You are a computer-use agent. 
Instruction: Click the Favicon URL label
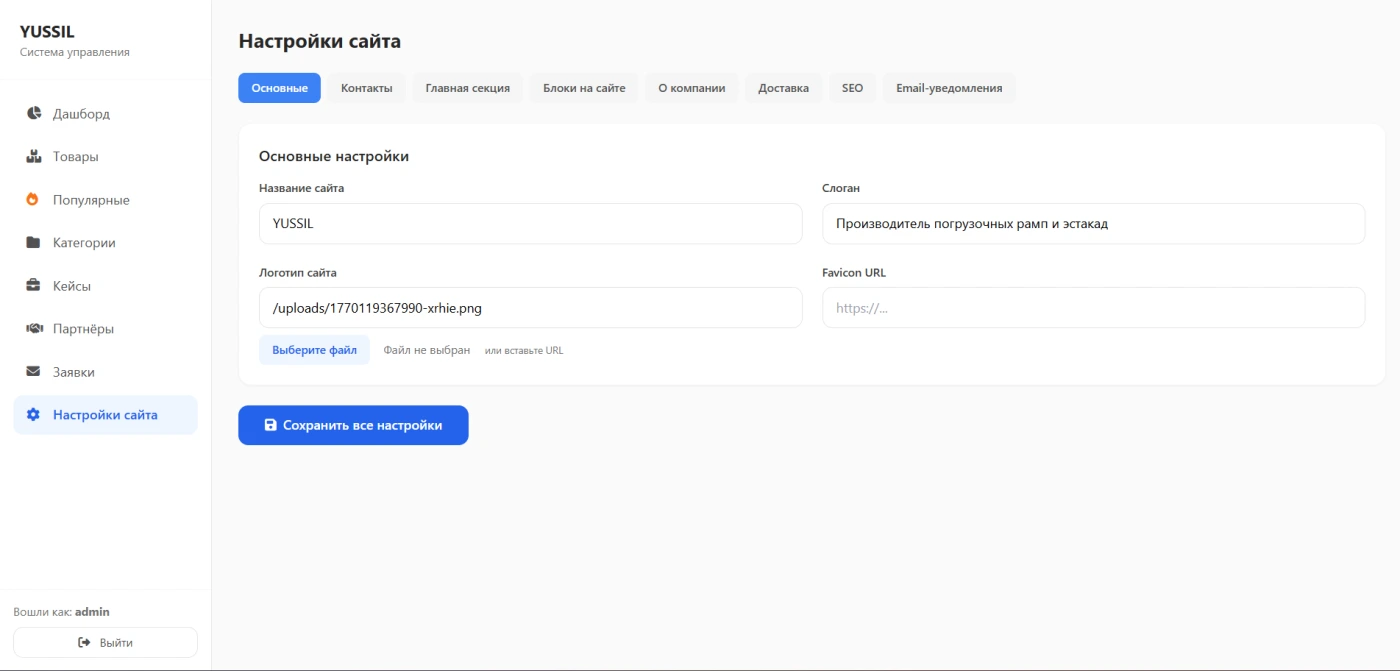coord(854,272)
